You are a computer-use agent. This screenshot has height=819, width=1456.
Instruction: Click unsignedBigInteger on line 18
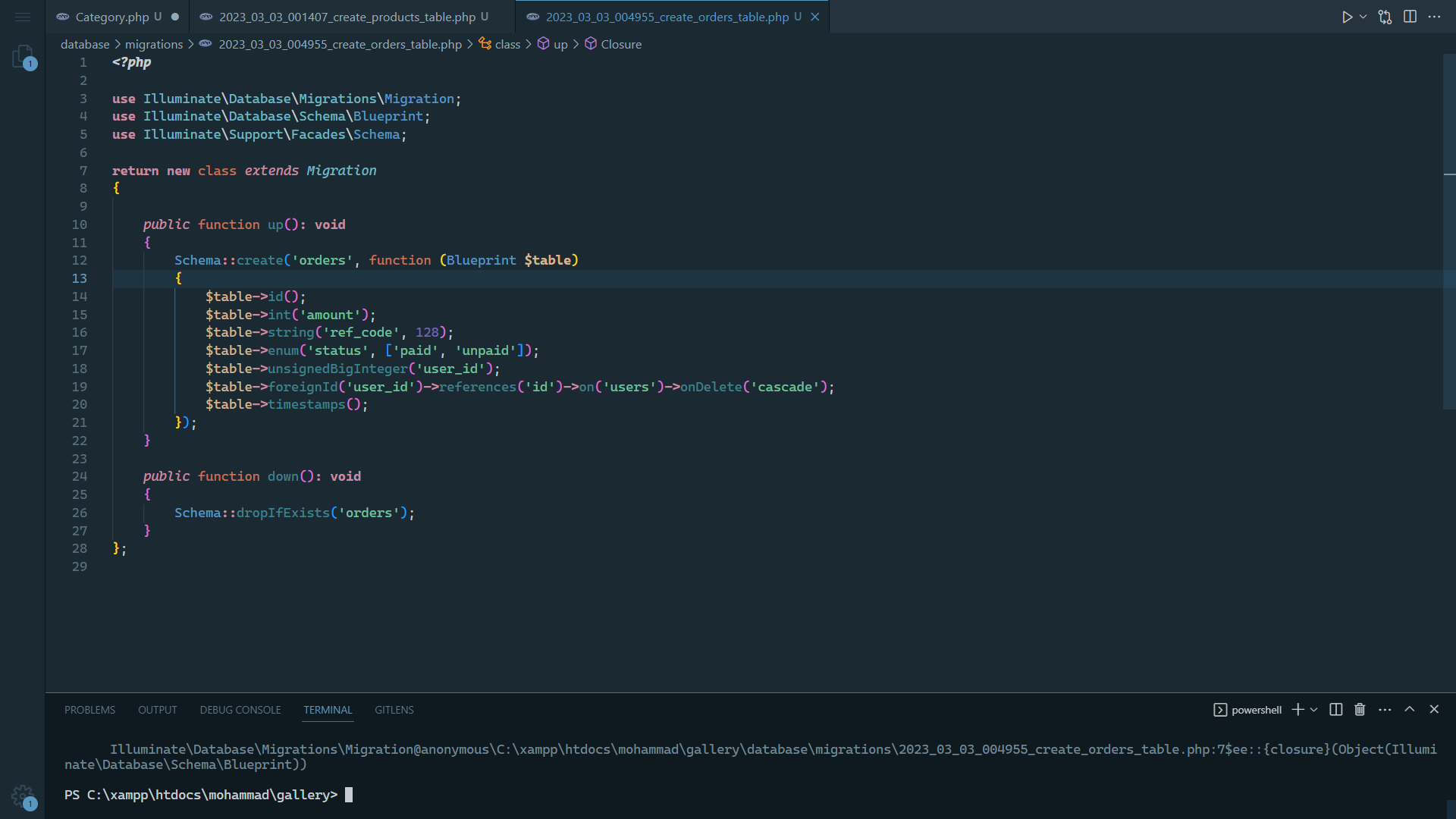pyautogui.click(x=337, y=369)
